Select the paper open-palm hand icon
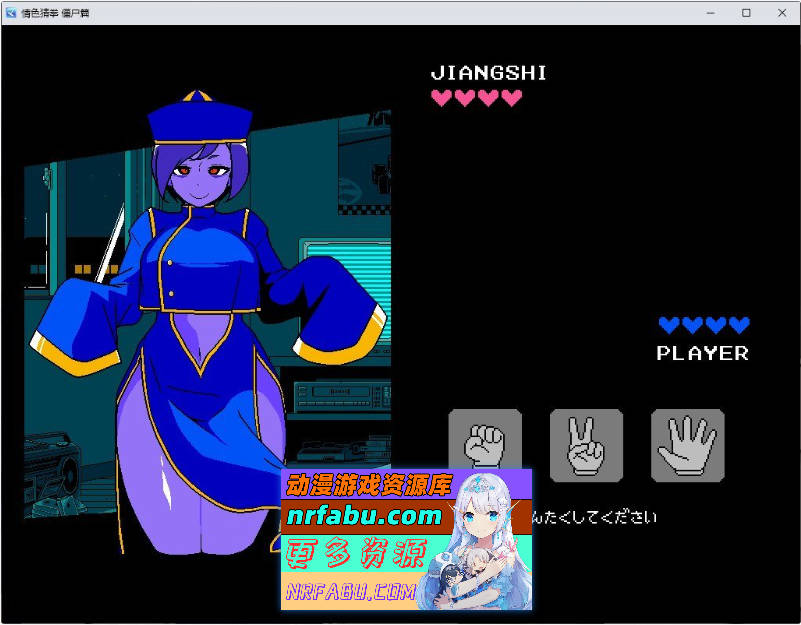This screenshot has width=801, height=625. pos(688,445)
